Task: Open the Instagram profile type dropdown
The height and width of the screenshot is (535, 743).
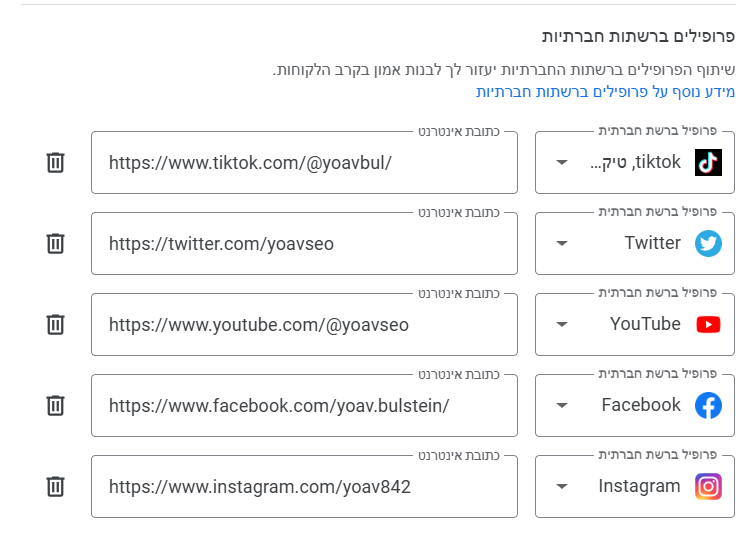Action: click(x=561, y=486)
